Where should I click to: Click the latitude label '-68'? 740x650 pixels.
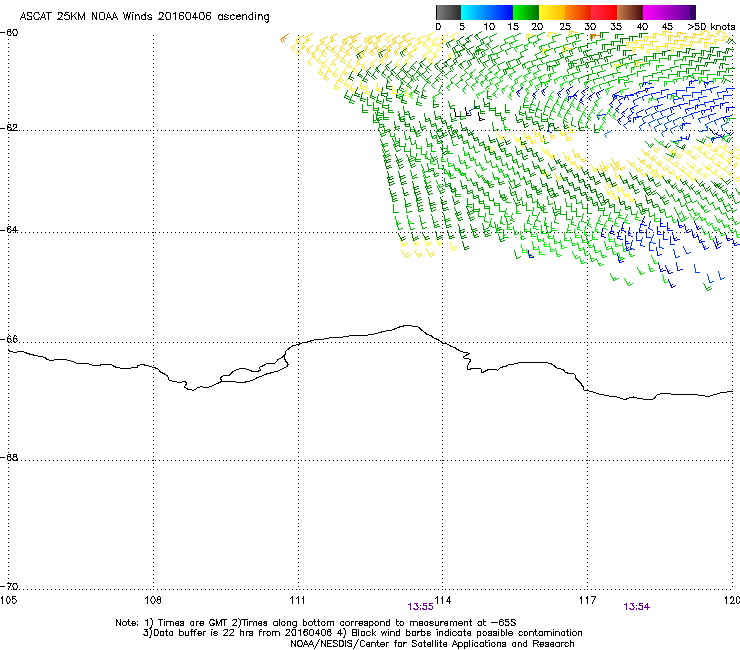9,457
